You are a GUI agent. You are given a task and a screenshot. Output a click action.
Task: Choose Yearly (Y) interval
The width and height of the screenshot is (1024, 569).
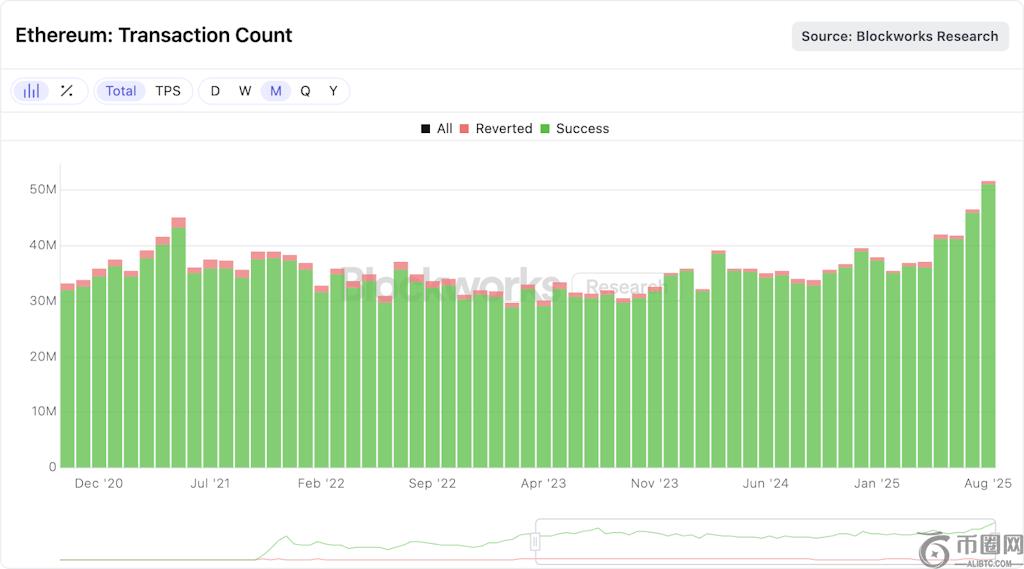(334, 91)
